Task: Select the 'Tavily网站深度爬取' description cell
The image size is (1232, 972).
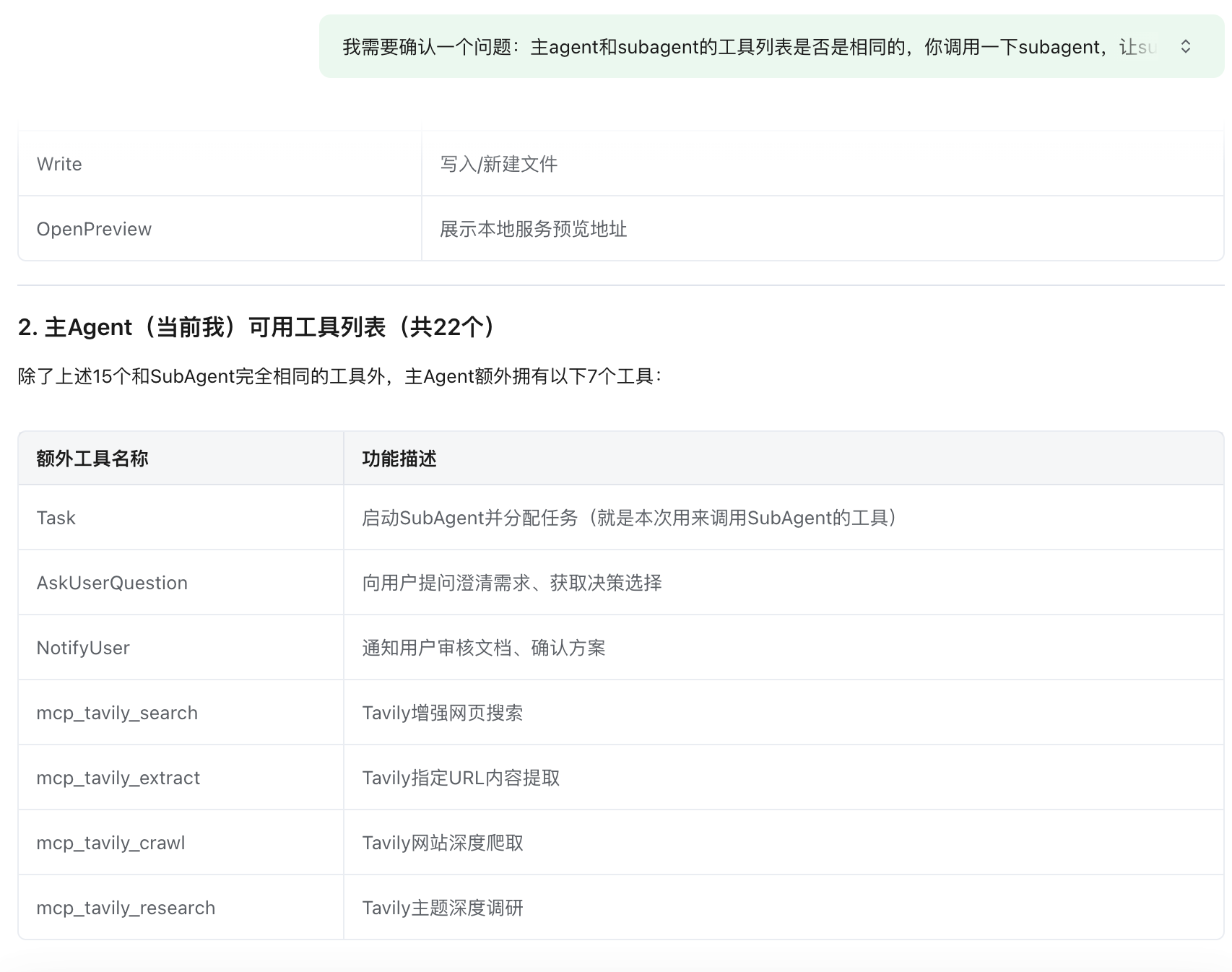Action: 784,843
